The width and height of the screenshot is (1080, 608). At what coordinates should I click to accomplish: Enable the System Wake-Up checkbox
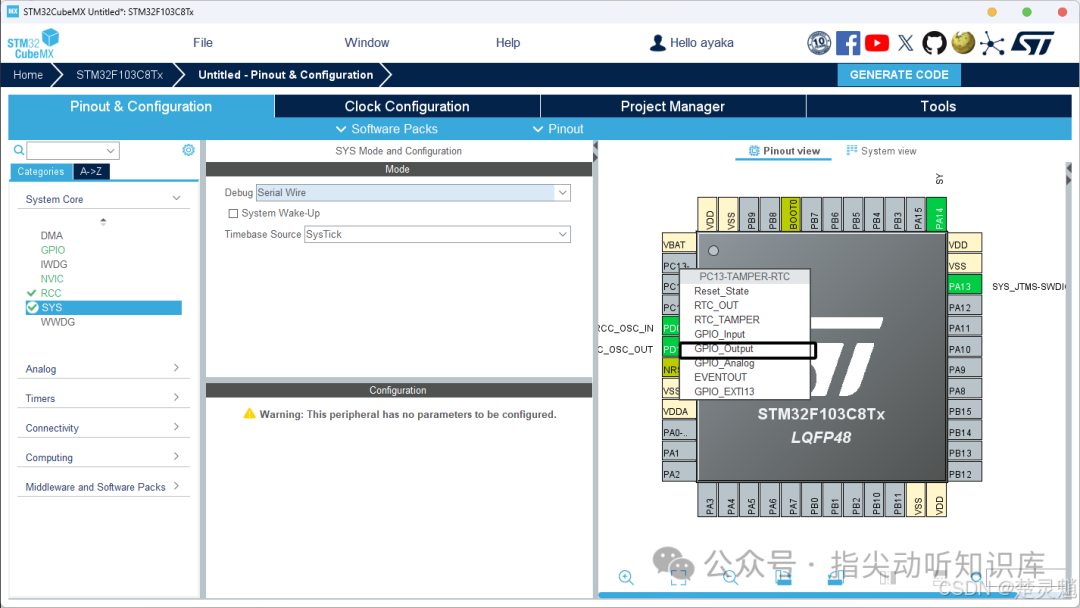(233, 213)
